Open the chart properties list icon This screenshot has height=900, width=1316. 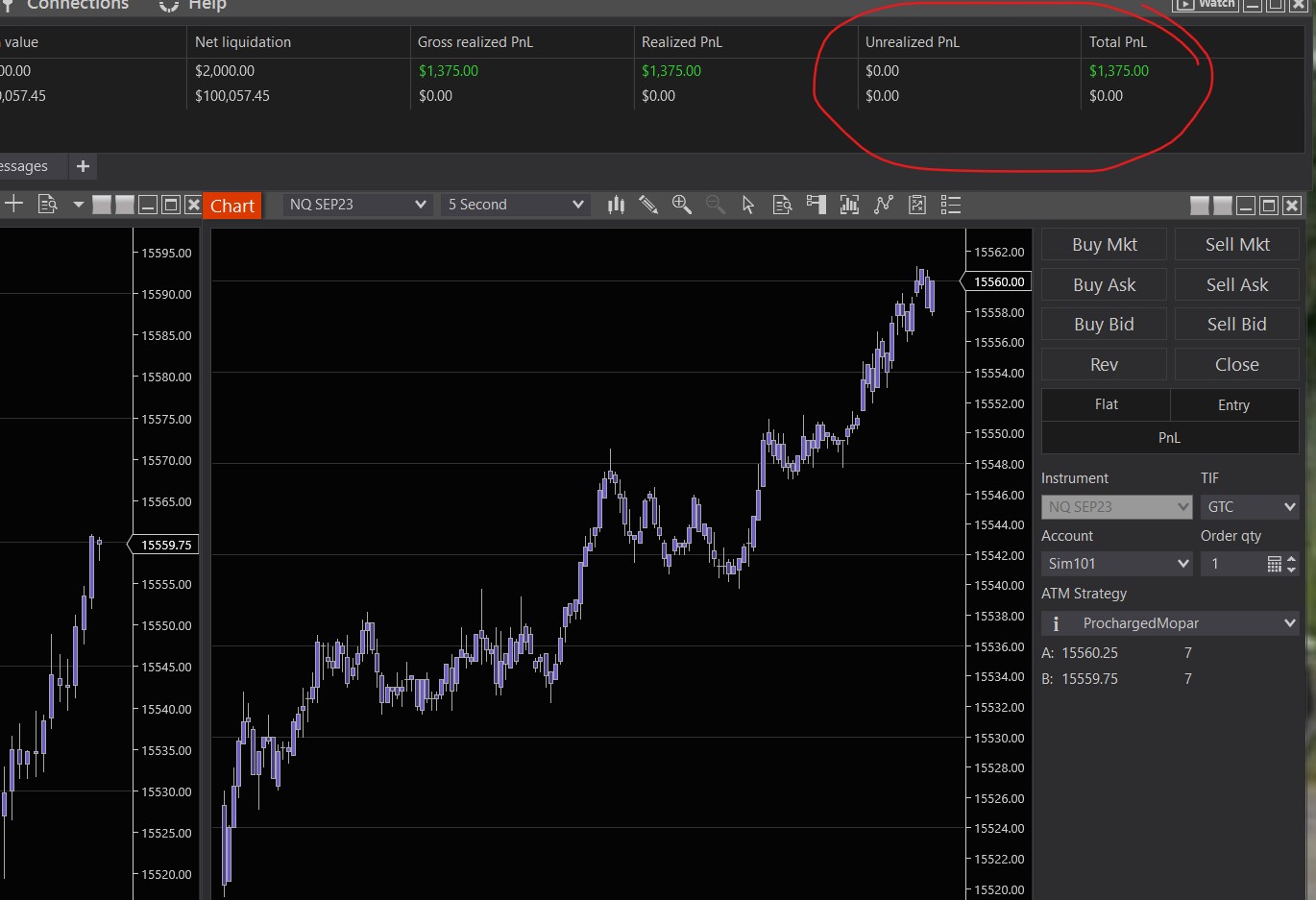[x=951, y=205]
